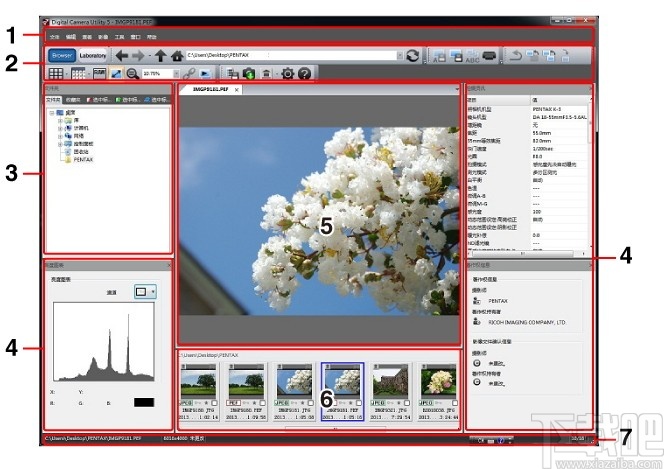Tick checkbox on IMGP9180.JPG thumbnail
The width and height of the screenshot is (666, 469).
point(214,403)
